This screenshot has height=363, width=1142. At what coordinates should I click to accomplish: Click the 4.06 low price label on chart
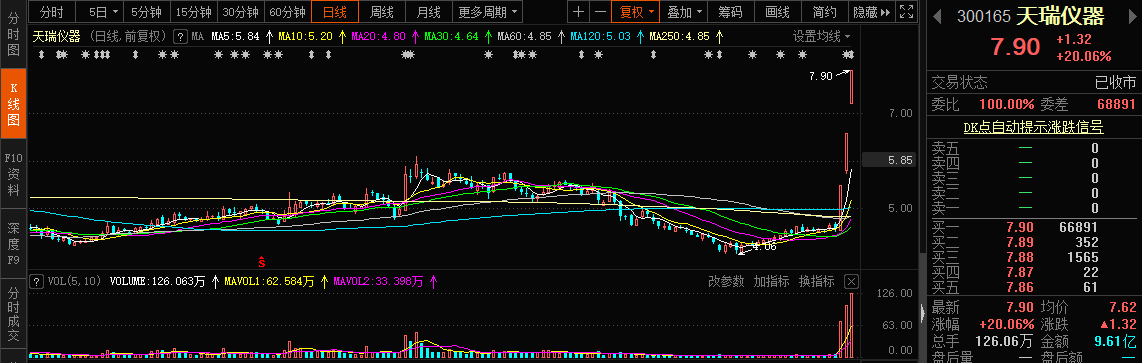(x=765, y=247)
